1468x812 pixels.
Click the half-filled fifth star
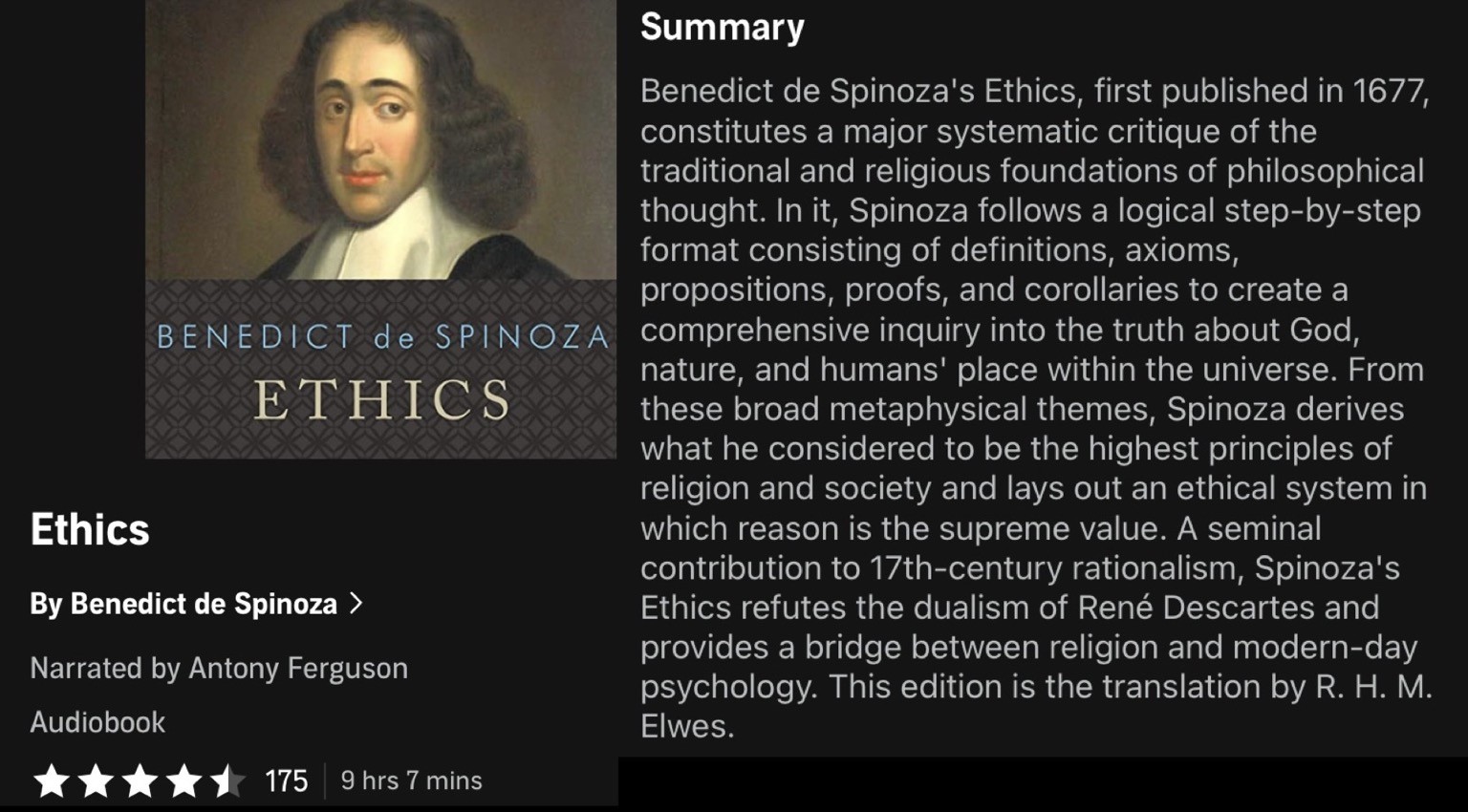point(227,780)
